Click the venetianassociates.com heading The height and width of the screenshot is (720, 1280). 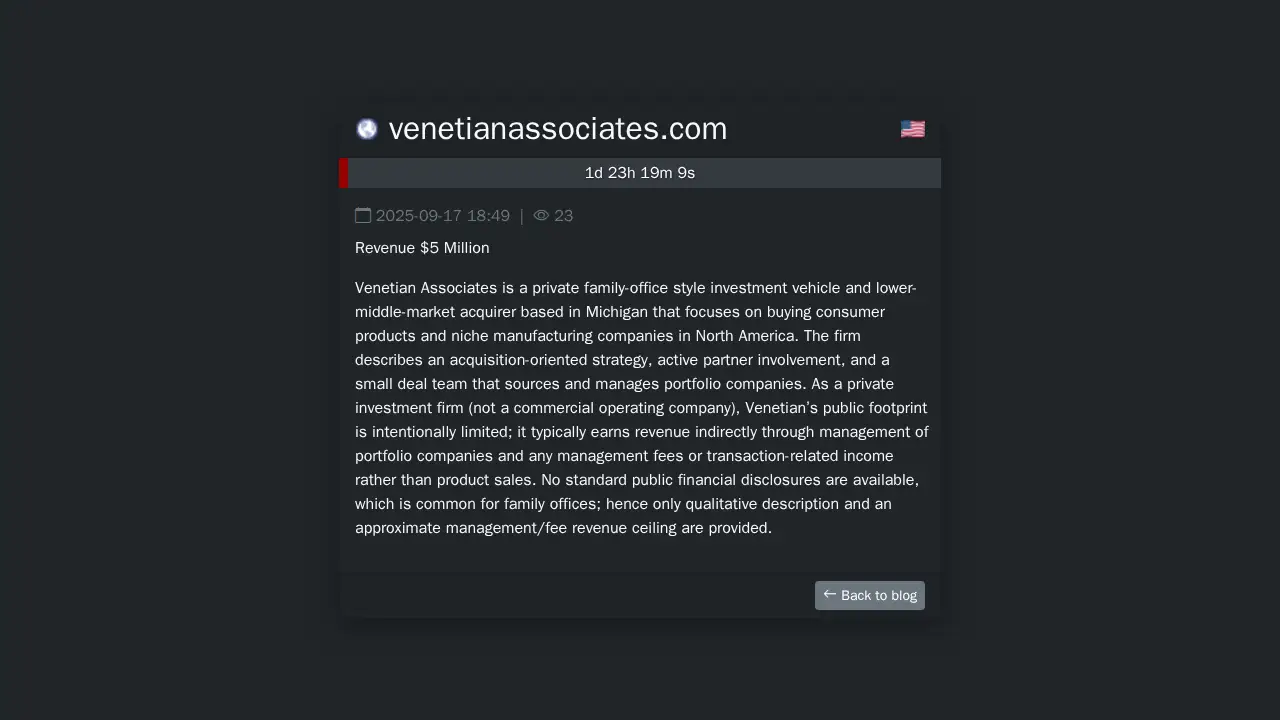(557, 129)
